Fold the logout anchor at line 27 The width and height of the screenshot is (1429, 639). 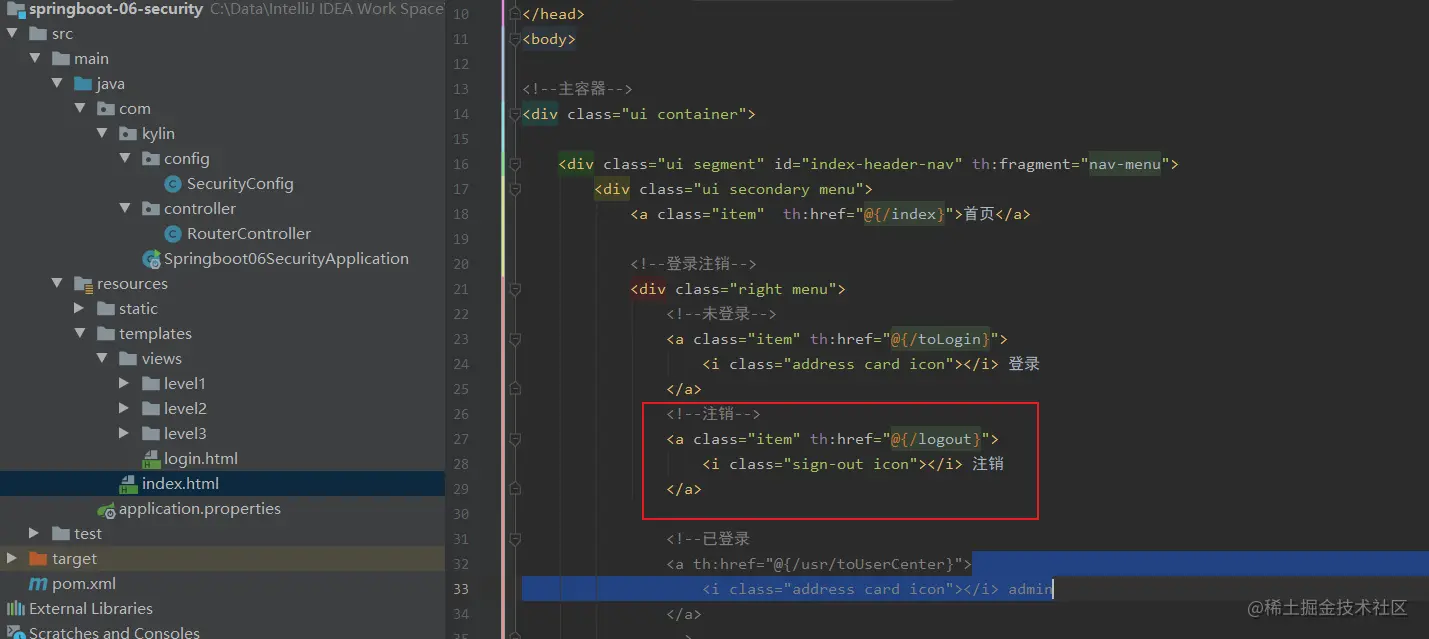(x=514, y=439)
